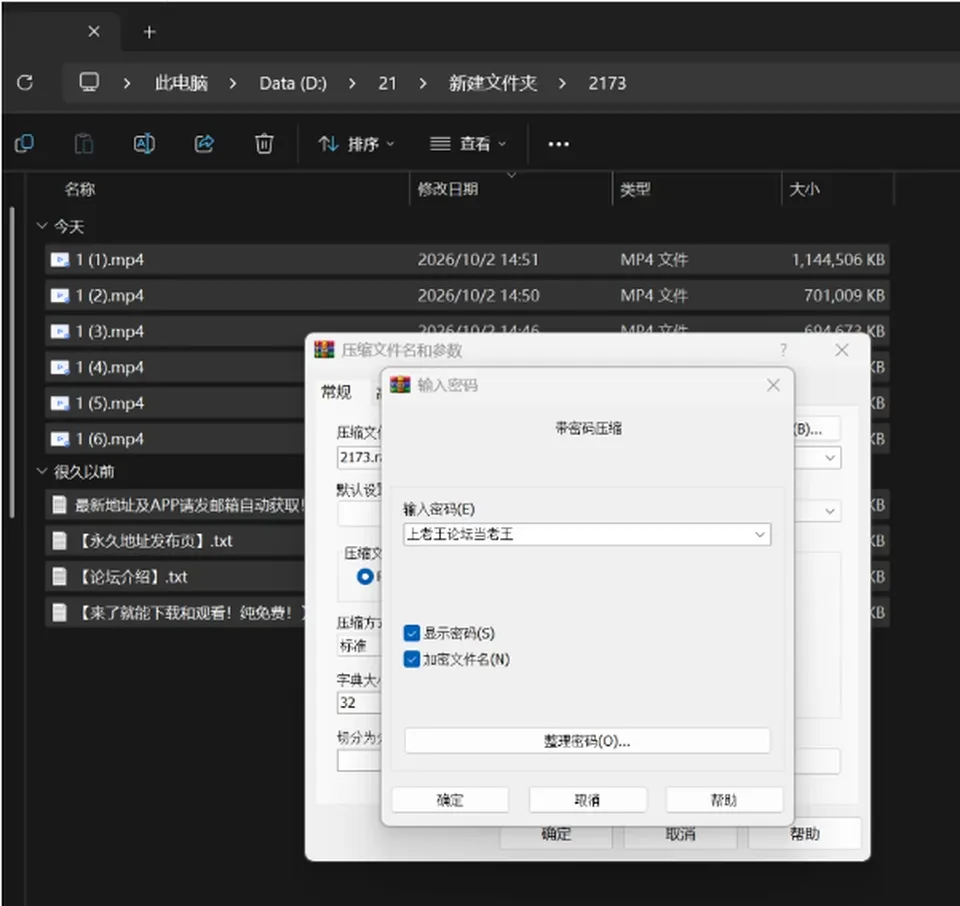
Task: Switch to the 常规 tab
Action: 337,392
